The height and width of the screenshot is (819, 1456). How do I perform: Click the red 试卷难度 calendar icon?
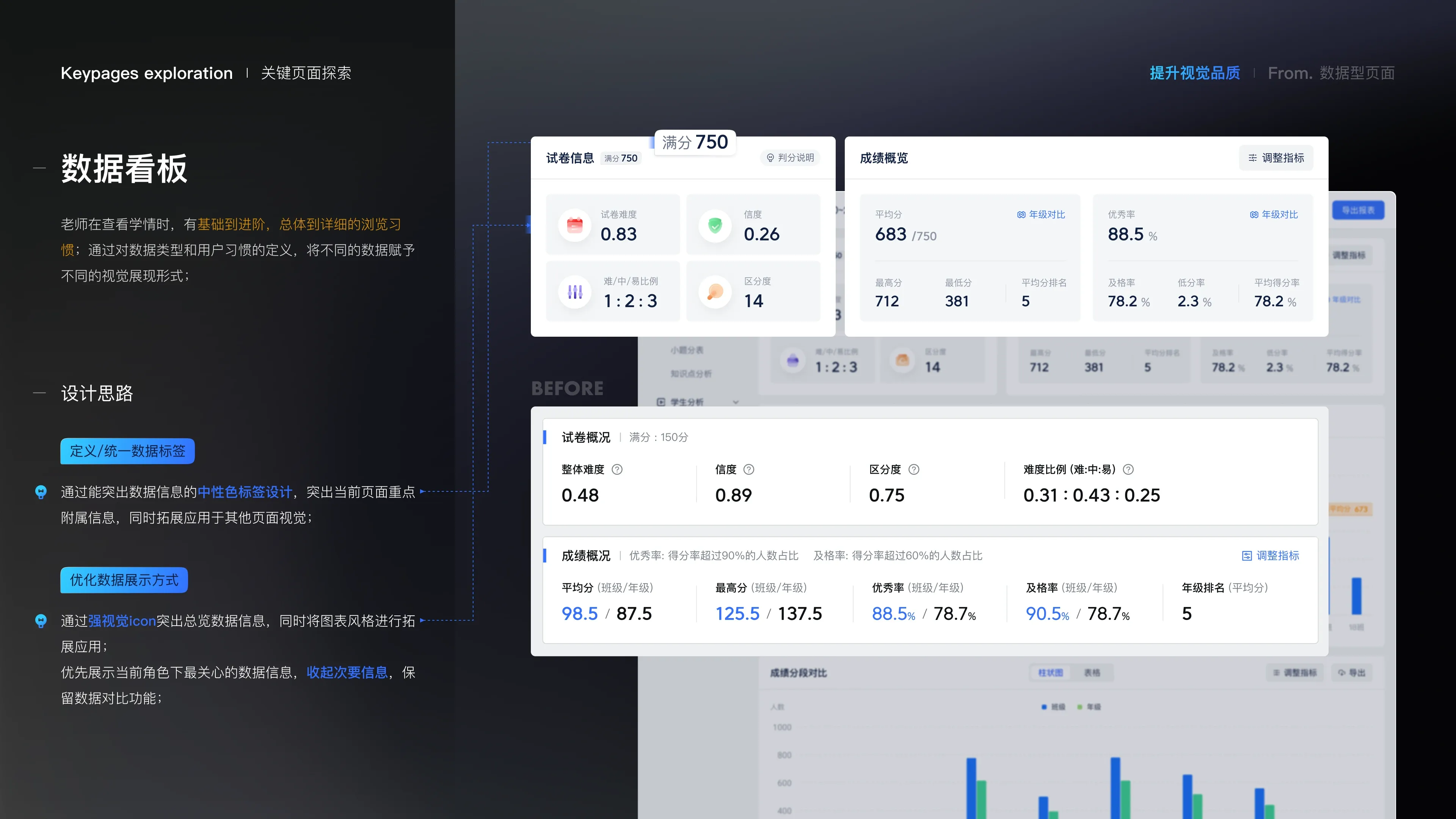(x=574, y=226)
